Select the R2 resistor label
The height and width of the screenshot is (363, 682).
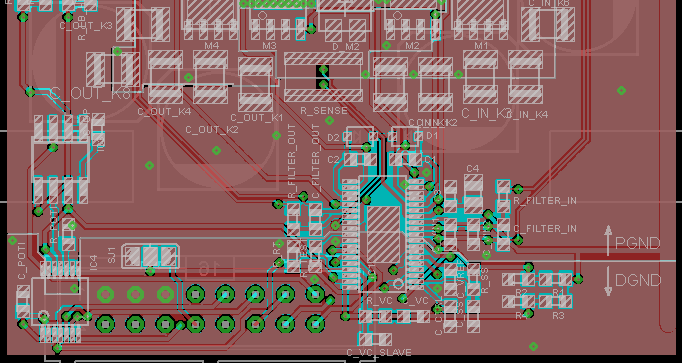tap(521, 292)
